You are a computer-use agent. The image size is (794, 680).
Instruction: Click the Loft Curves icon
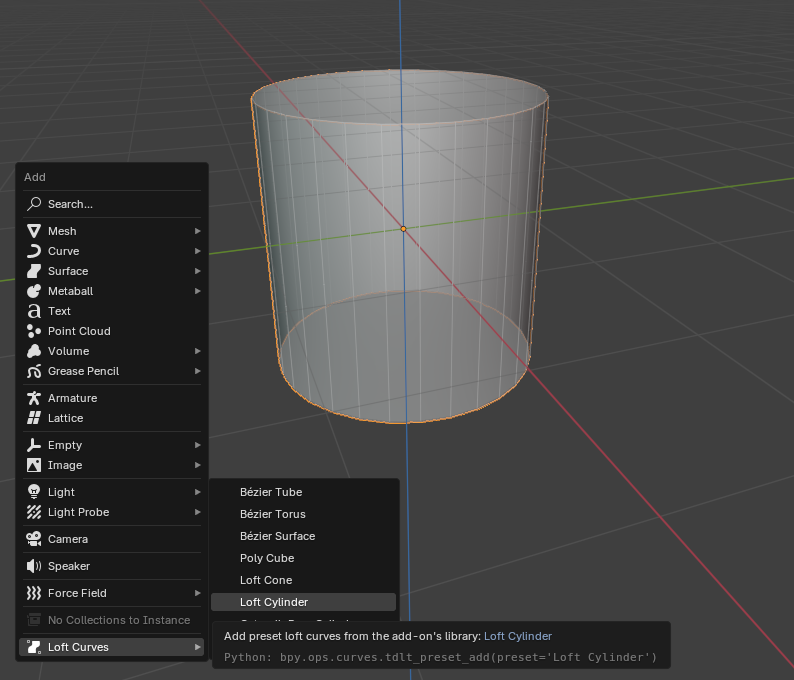coord(34,647)
